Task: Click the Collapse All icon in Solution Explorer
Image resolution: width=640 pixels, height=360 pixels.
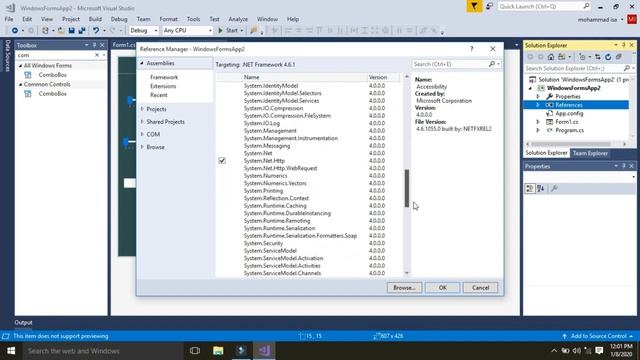Action: point(619,57)
